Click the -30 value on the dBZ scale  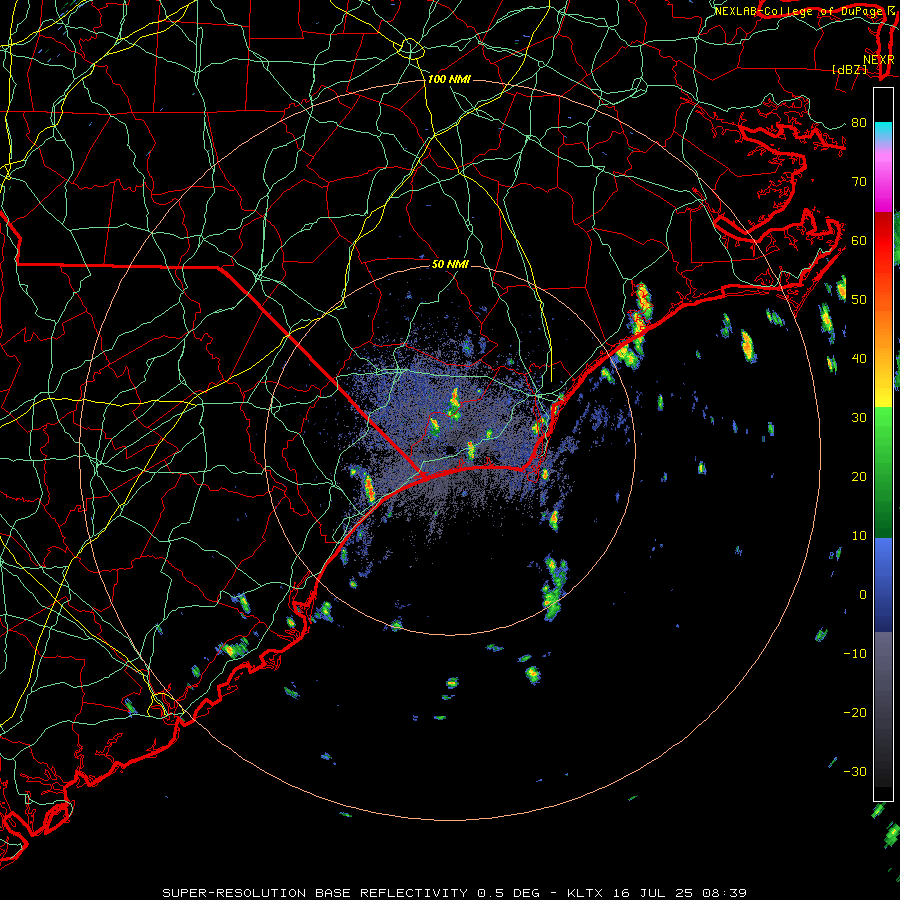coord(855,771)
